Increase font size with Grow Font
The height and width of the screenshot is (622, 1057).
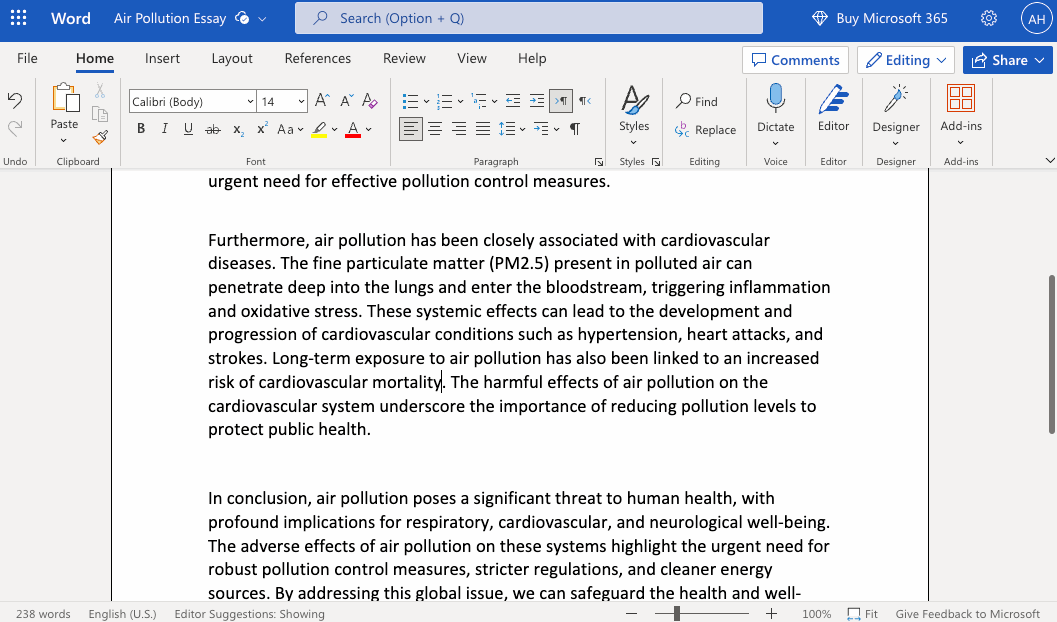click(322, 101)
